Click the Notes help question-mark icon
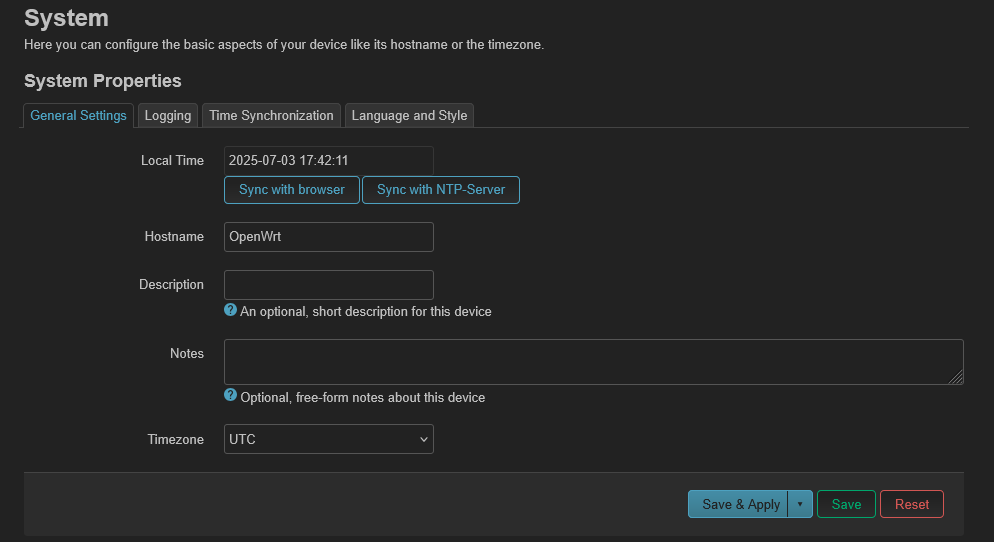The height and width of the screenshot is (542, 994). tap(230, 396)
